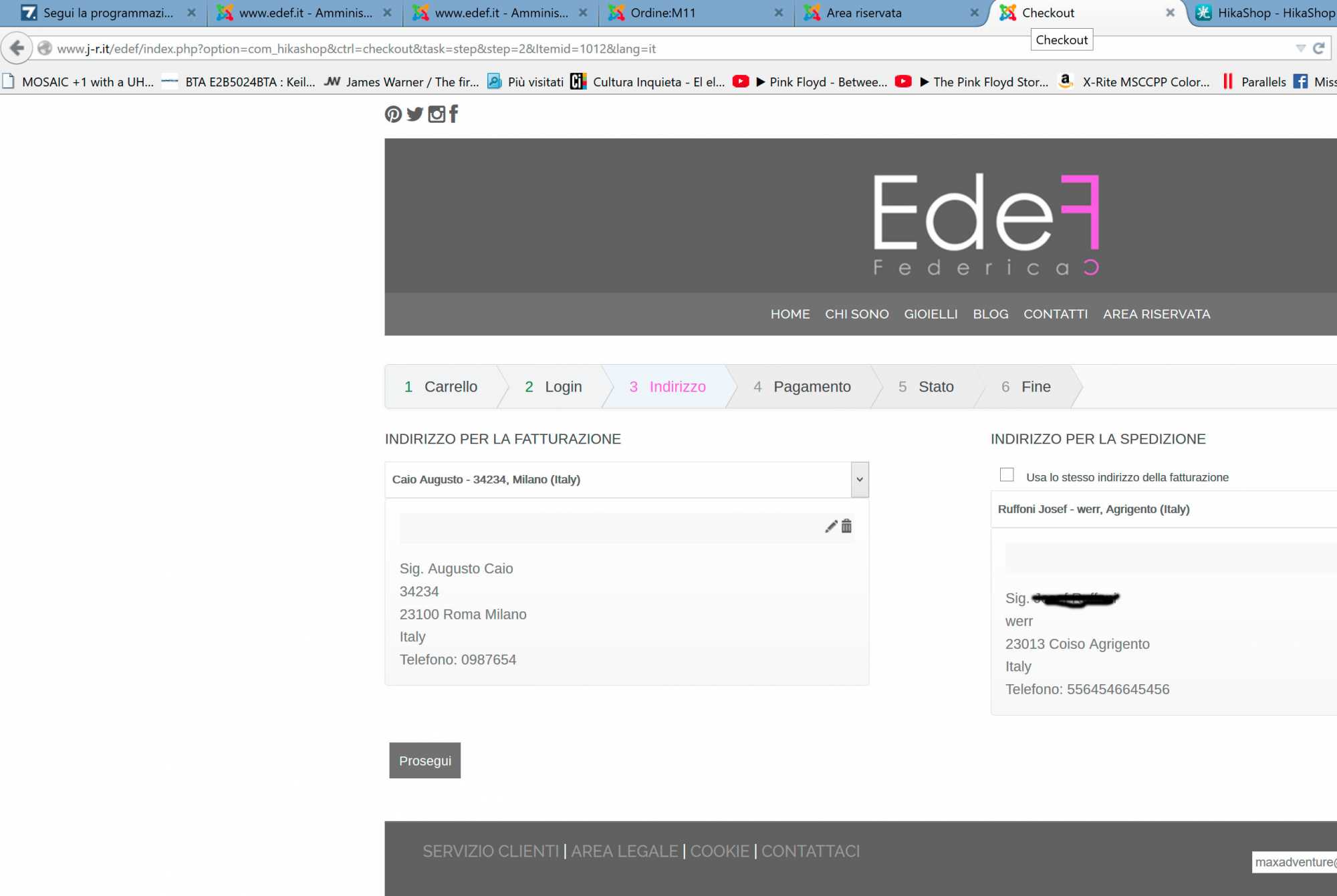The image size is (1337, 896).
Task: Click the Instagram icon in header
Action: click(x=437, y=114)
